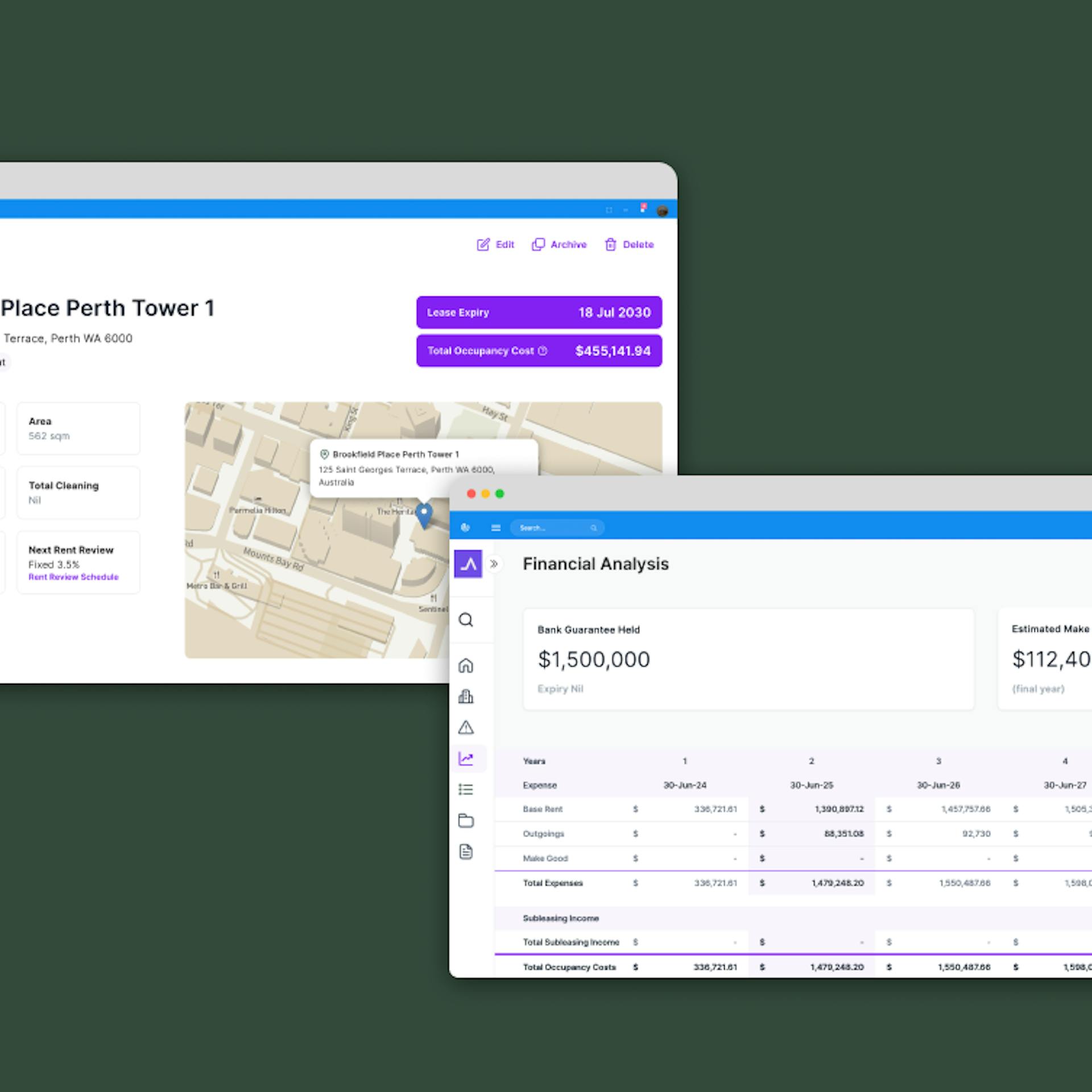Click the Base Rent value 336,721.61

[x=715, y=809]
